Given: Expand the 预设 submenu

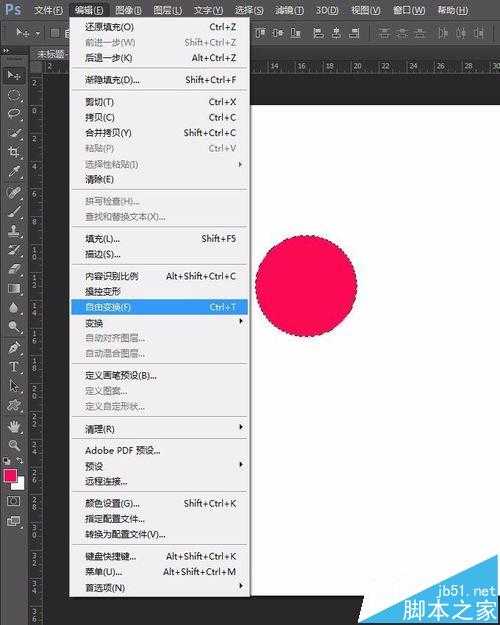Looking at the screenshot, I should point(159,466).
